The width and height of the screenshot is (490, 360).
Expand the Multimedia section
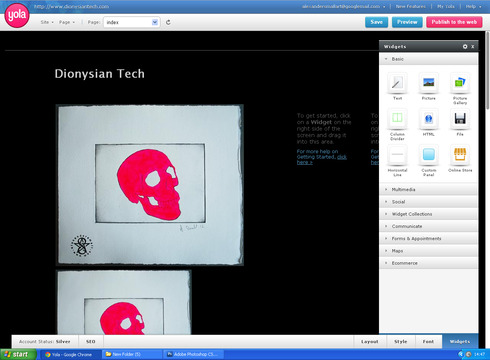coord(428,189)
